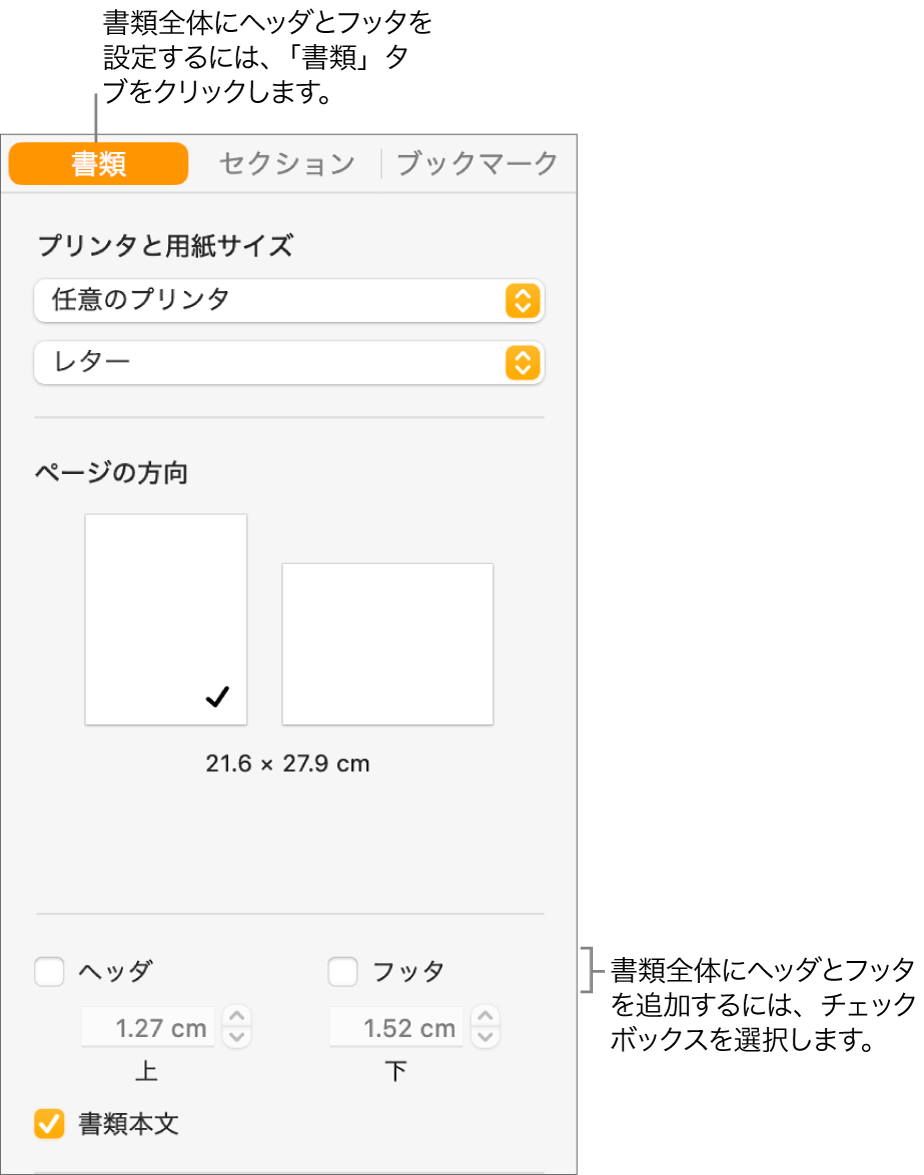
Task: Click the footer margin 1.52 cm field
Action: tap(397, 1027)
